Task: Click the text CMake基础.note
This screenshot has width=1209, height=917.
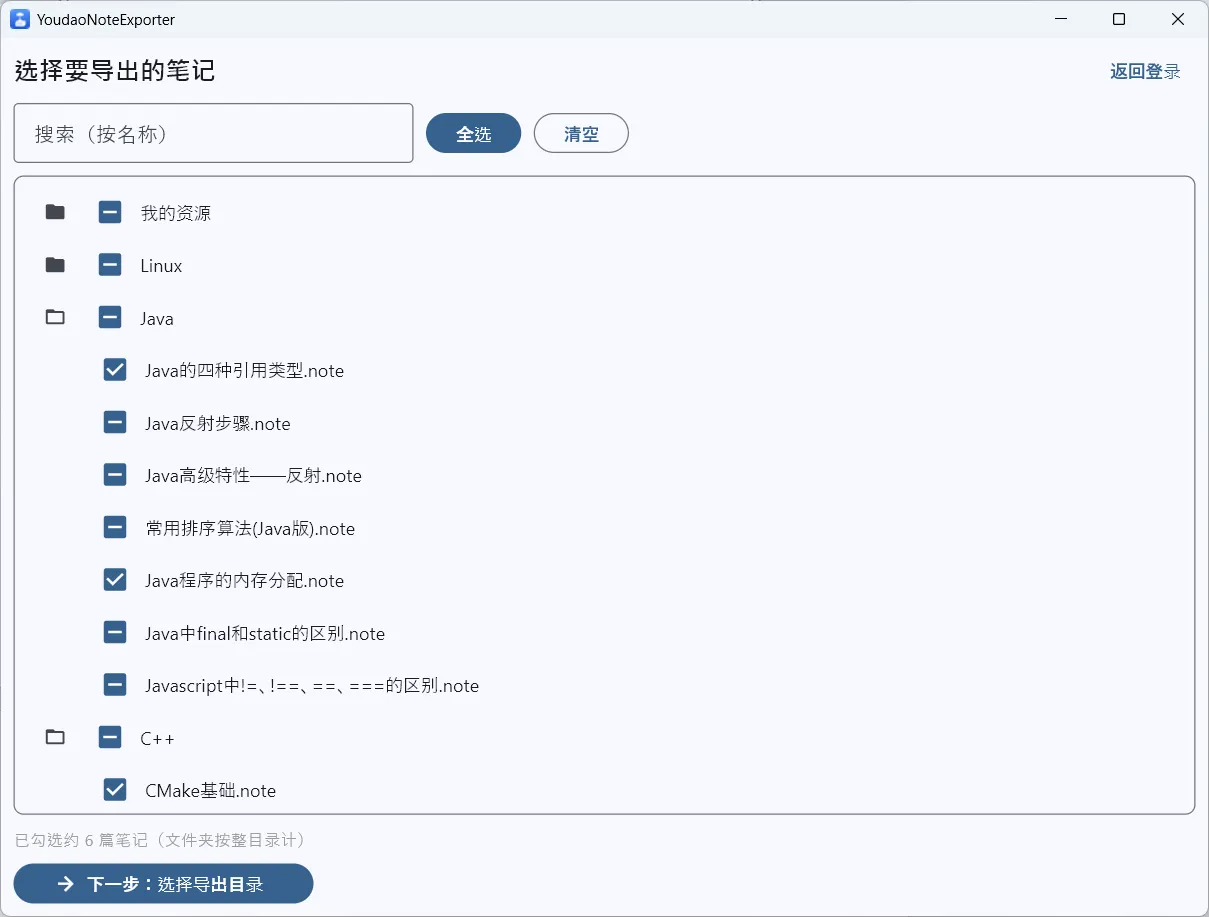Action: (x=210, y=791)
